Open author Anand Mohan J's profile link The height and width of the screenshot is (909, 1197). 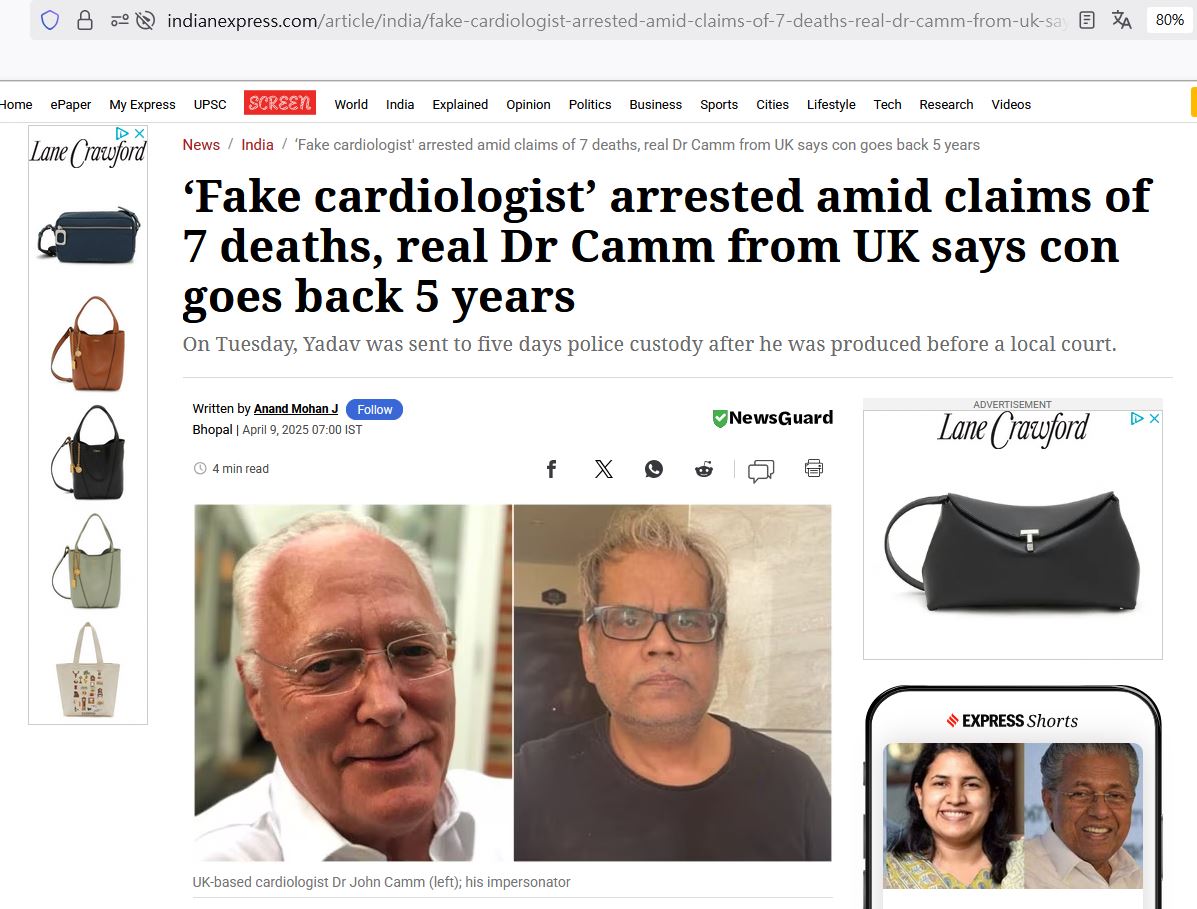[x=295, y=409]
